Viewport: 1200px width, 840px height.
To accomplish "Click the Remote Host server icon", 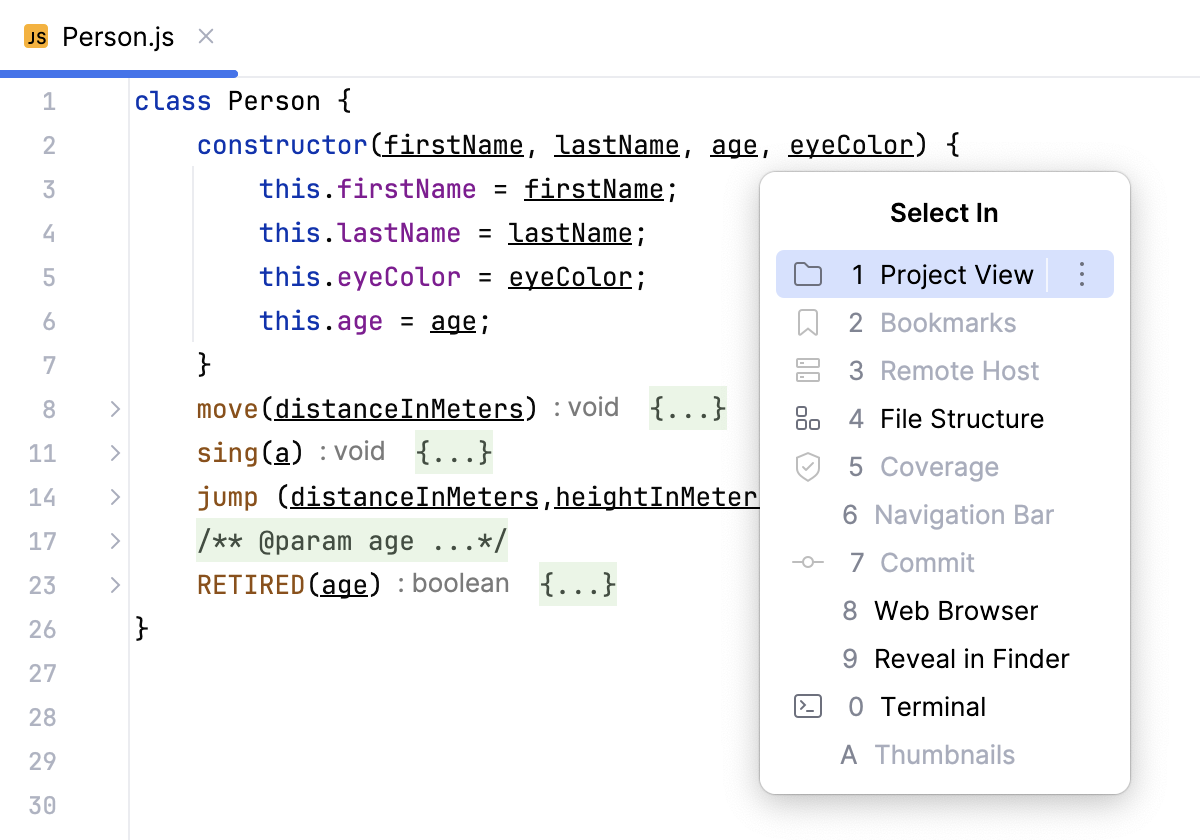I will (807, 371).
